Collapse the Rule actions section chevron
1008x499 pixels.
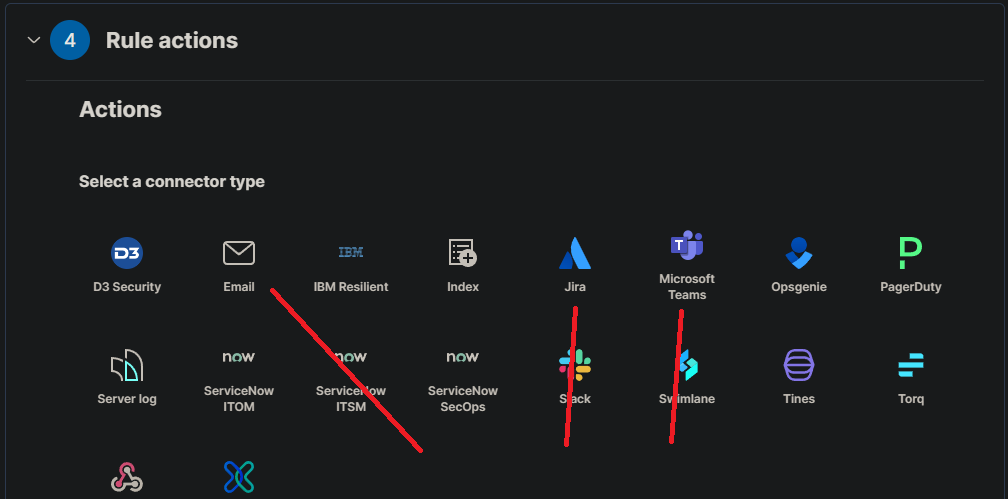[34, 41]
